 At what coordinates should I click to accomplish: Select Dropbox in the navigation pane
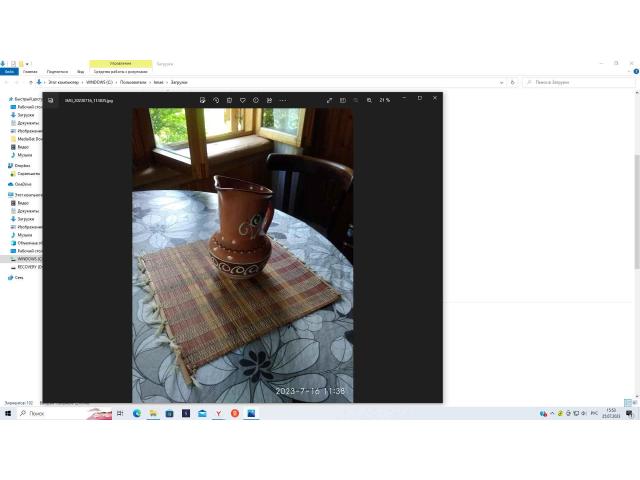click(19, 166)
